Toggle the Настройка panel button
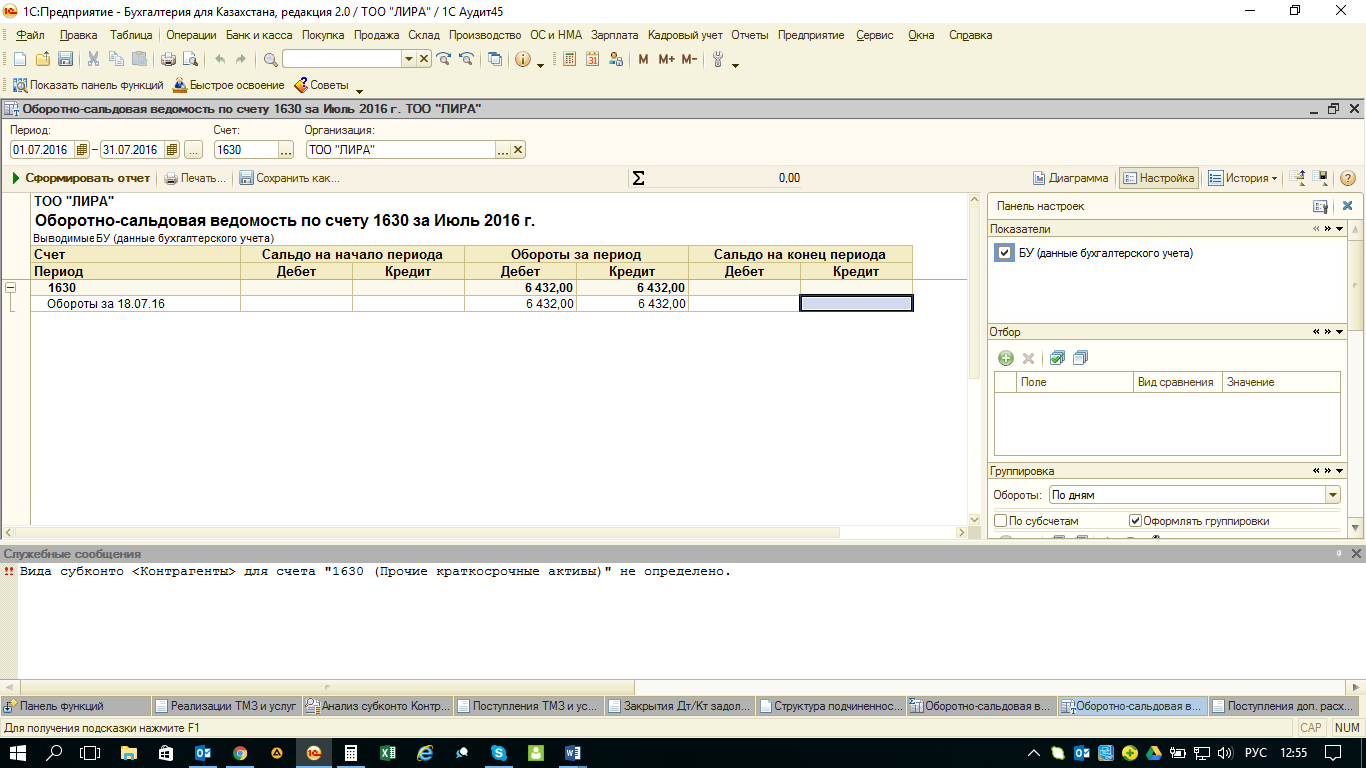This screenshot has width=1366, height=768. pos(1158,178)
